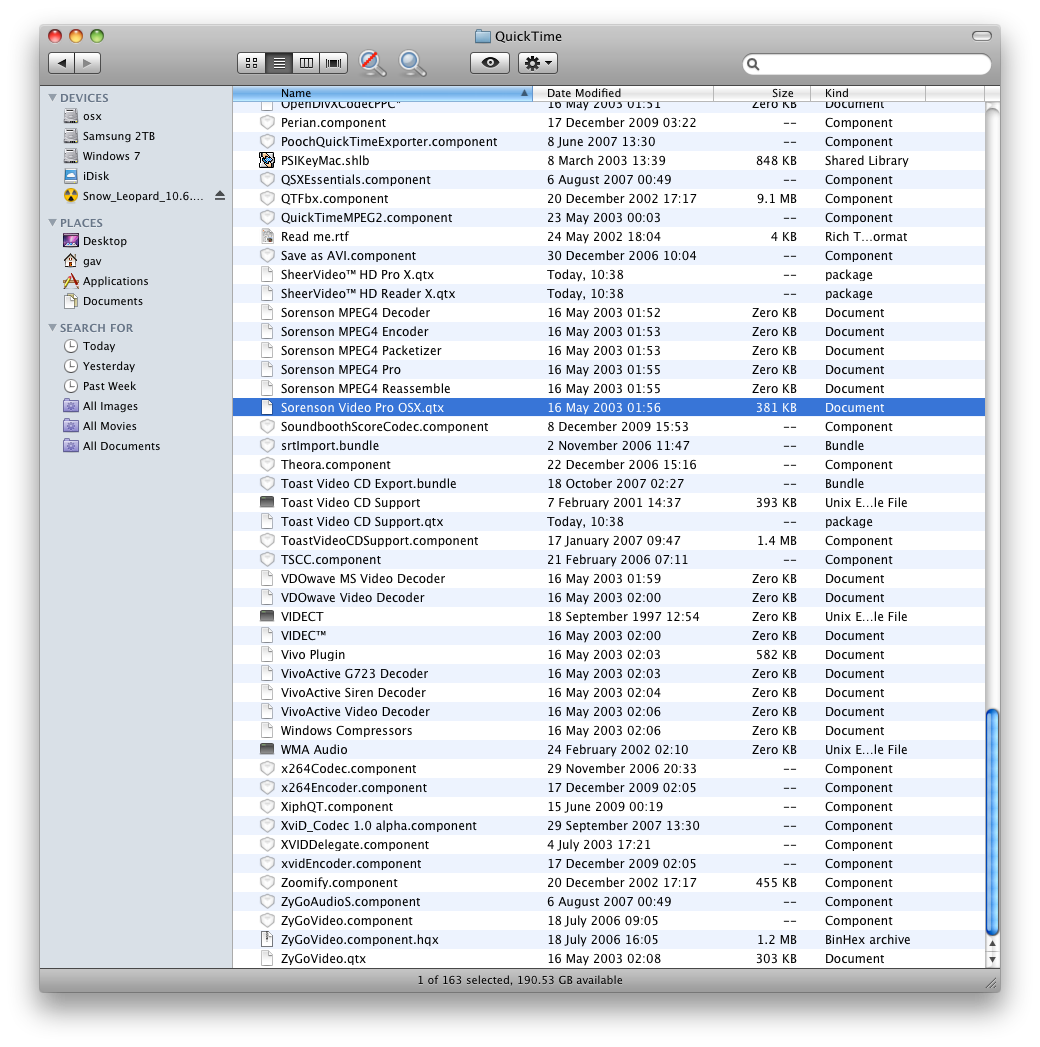This screenshot has height=1047, width=1040.
Task: Switch to icon view
Action: (251, 63)
